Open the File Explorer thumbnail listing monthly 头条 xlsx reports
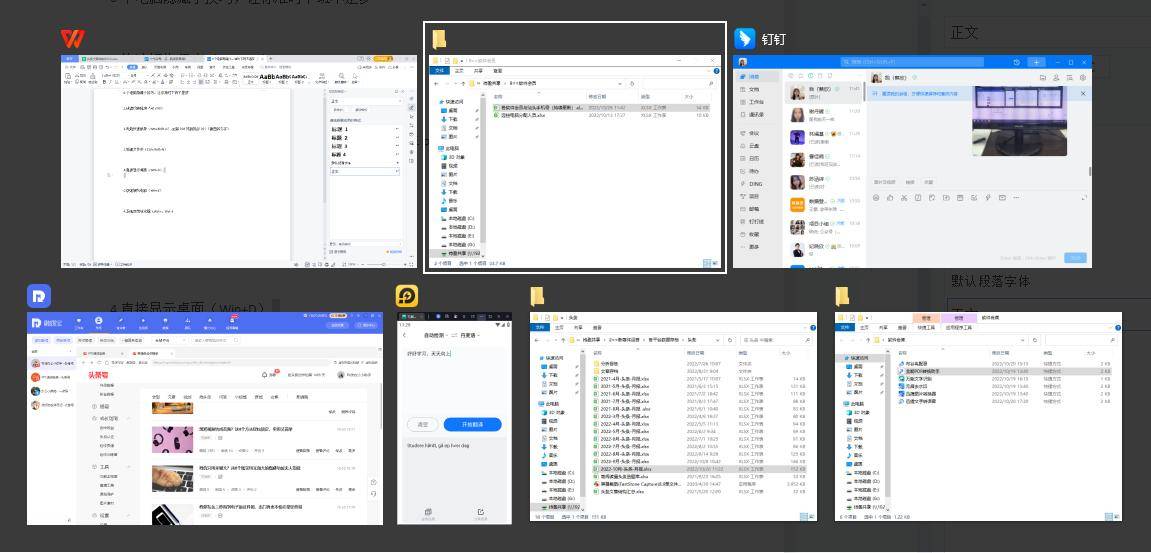This screenshot has width=1151, height=553. point(673,417)
